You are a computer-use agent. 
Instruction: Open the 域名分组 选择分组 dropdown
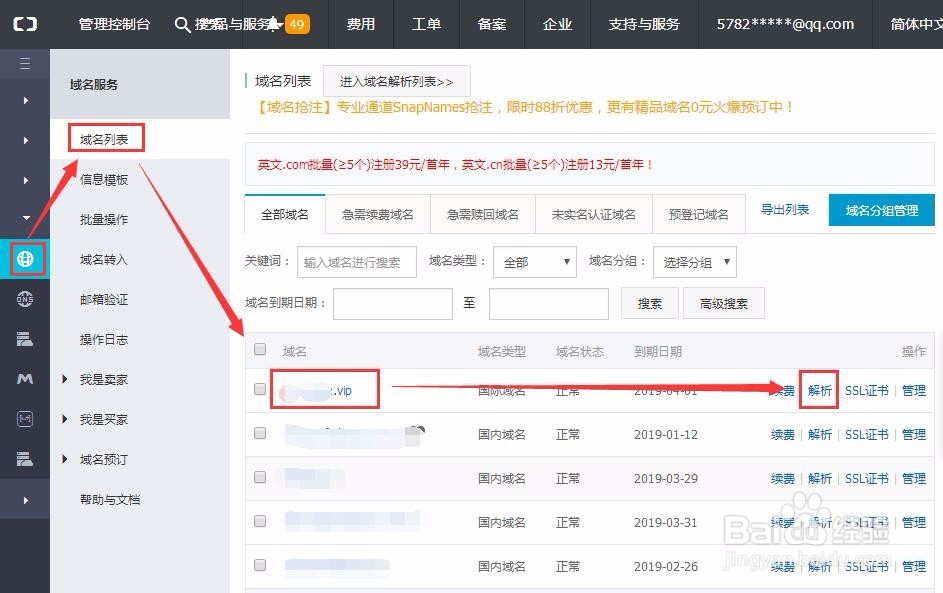694,262
